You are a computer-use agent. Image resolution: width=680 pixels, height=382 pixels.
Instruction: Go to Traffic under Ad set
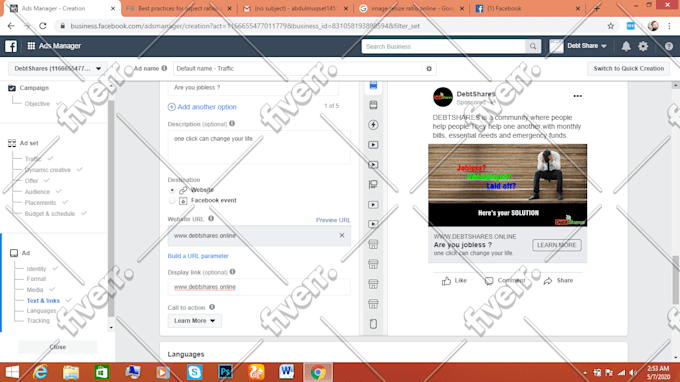pyautogui.click(x=33, y=159)
